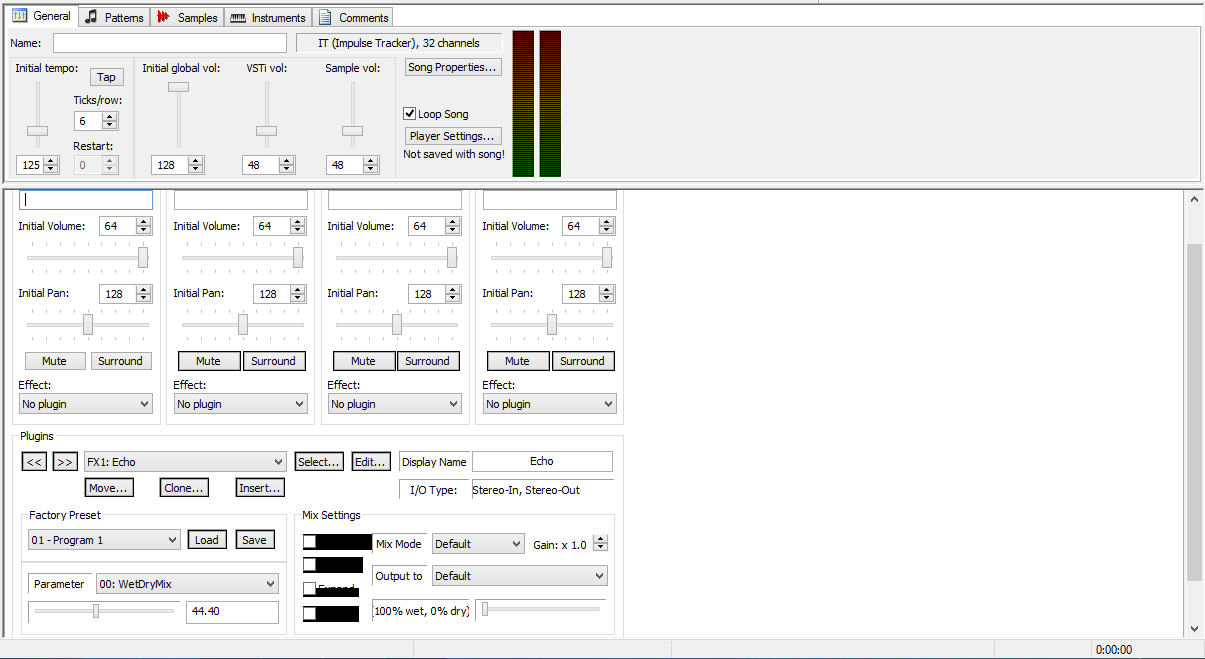Click the parameter value field 44.40
1205x659 pixels.
pyautogui.click(x=232, y=612)
